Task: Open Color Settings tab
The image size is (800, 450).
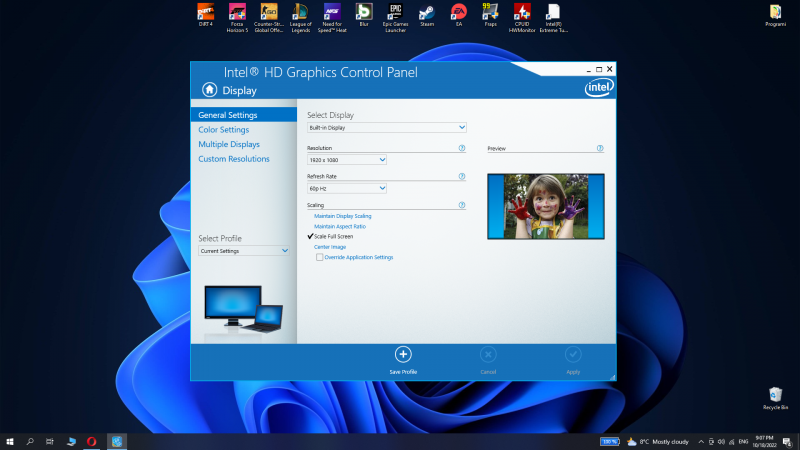Action: point(223,130)
